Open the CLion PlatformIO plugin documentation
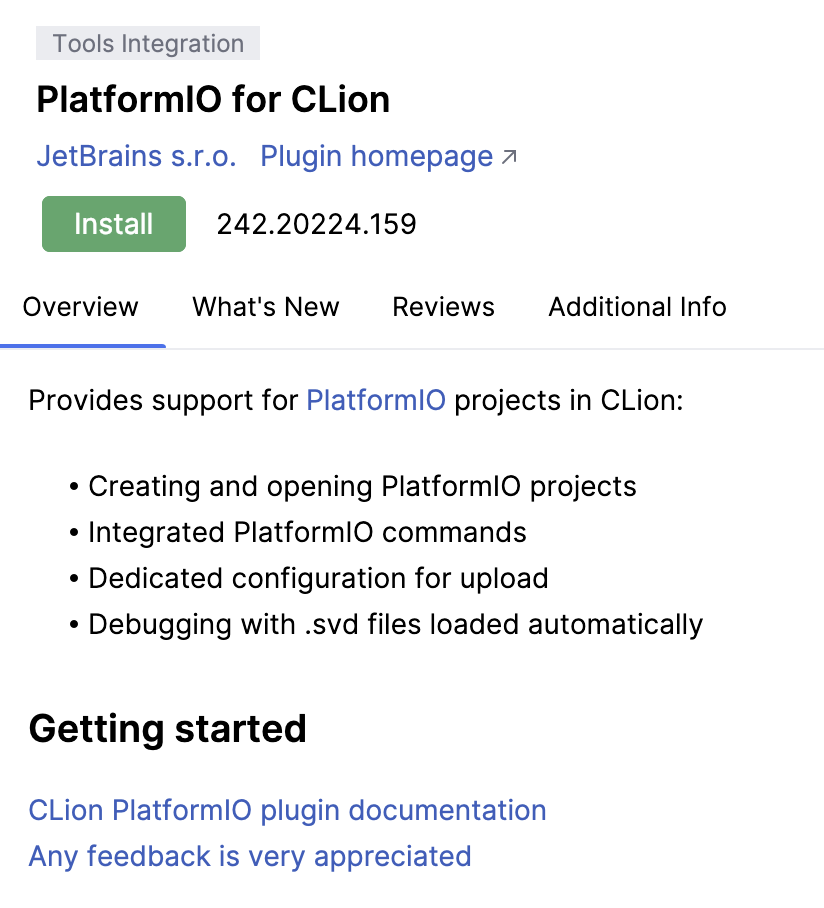 [x=287, y=810]
